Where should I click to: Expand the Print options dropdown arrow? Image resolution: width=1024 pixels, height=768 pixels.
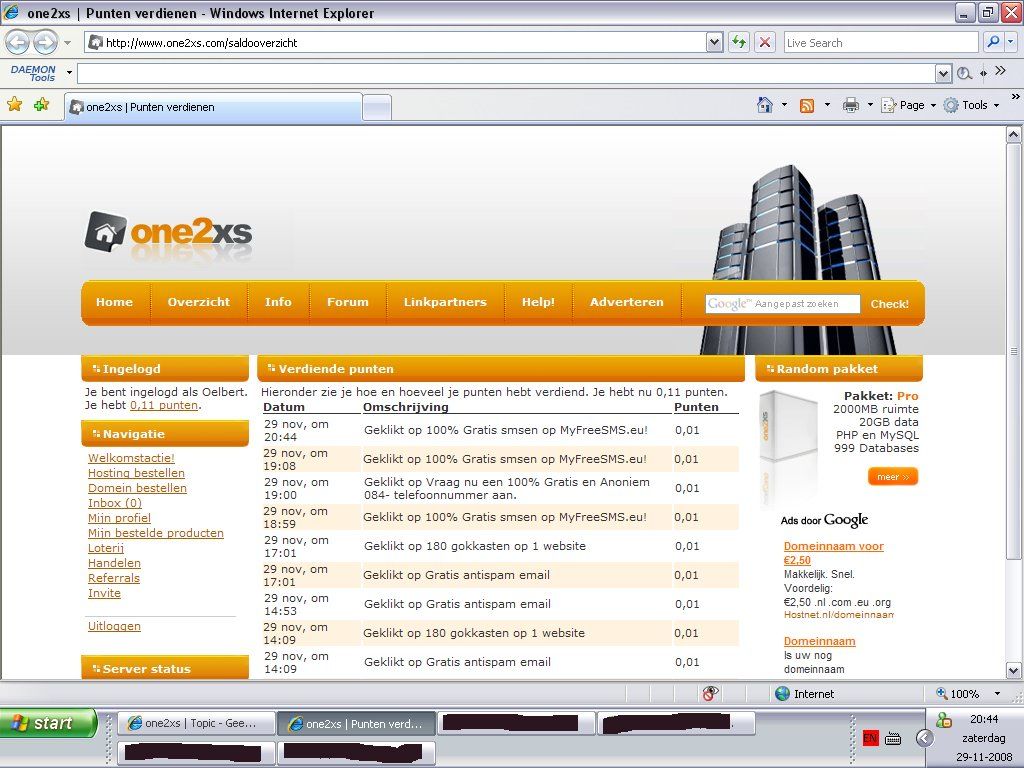pos(870,104)
